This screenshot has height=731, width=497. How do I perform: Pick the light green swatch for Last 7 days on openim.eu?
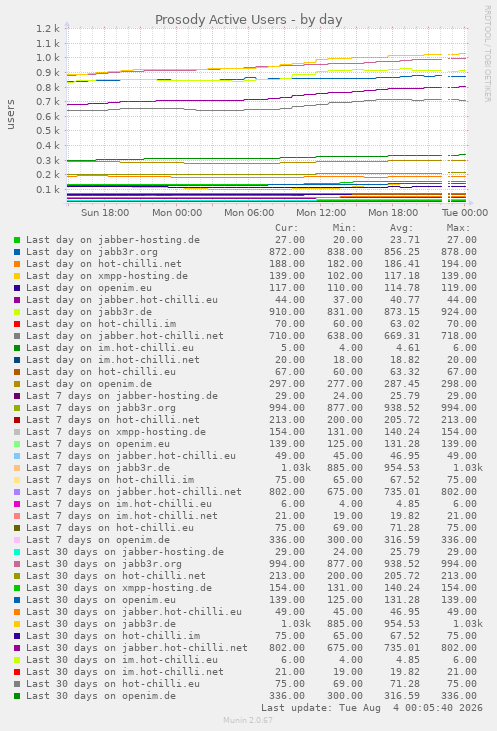[17, 444]
